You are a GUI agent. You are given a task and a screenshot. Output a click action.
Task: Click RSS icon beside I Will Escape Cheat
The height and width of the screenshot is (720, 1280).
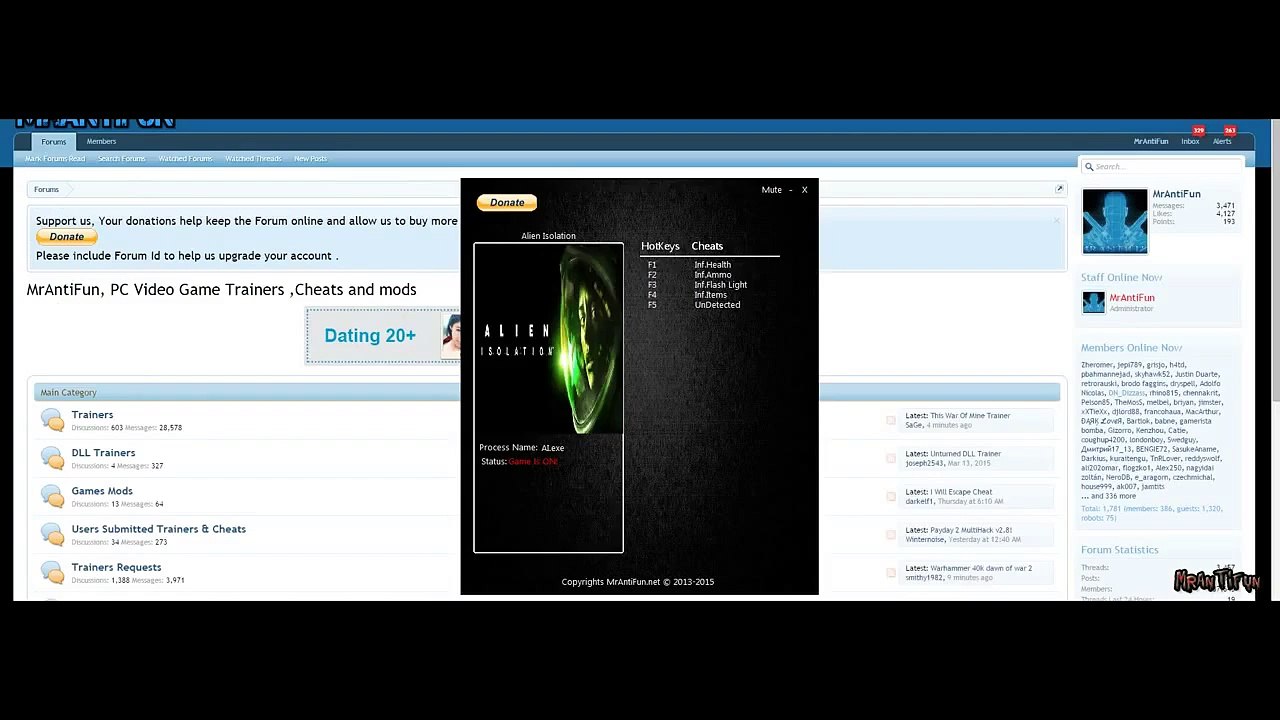[x=891, y=496]
